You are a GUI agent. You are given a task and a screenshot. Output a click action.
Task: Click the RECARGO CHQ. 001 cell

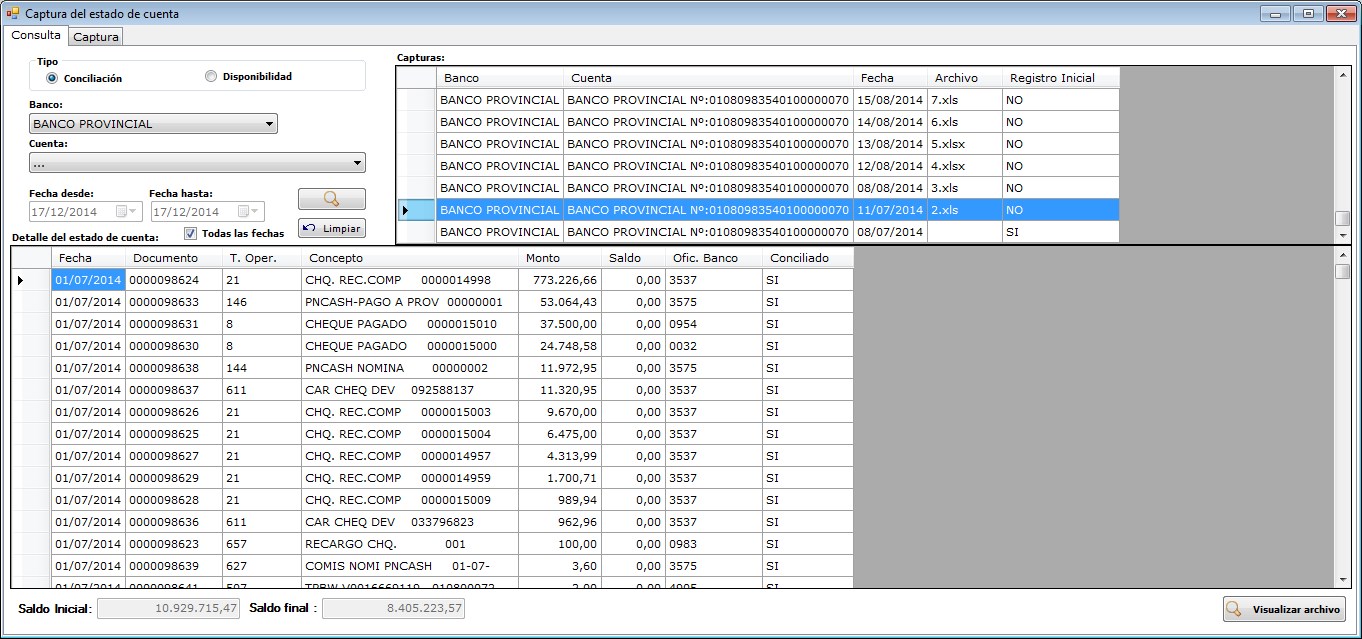[x=409, y=544]
